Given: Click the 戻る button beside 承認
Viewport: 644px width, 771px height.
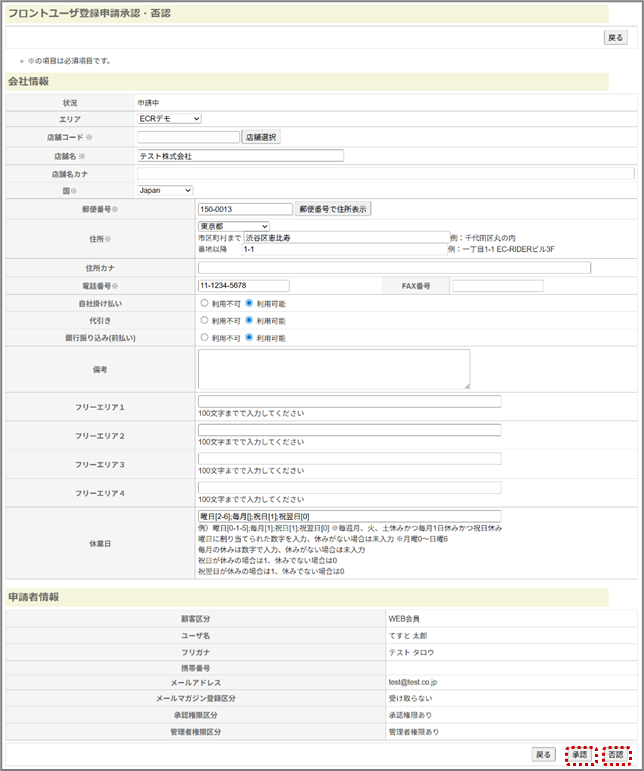Looking at the screenshot, I should tap(542, 754).
